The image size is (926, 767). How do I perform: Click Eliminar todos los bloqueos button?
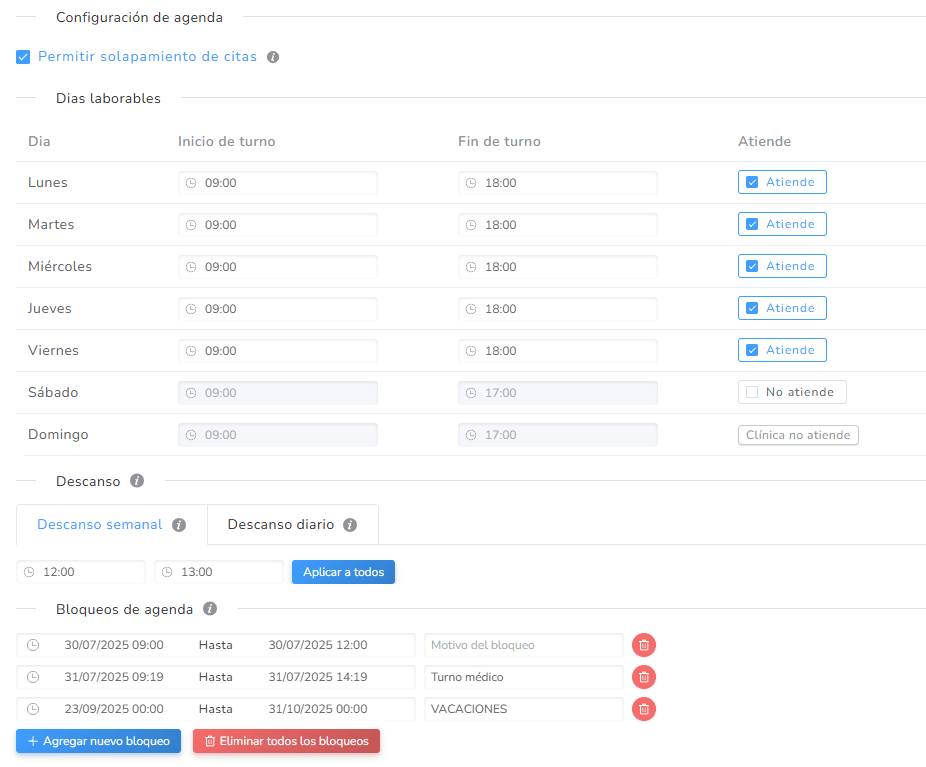click(286, 741)
